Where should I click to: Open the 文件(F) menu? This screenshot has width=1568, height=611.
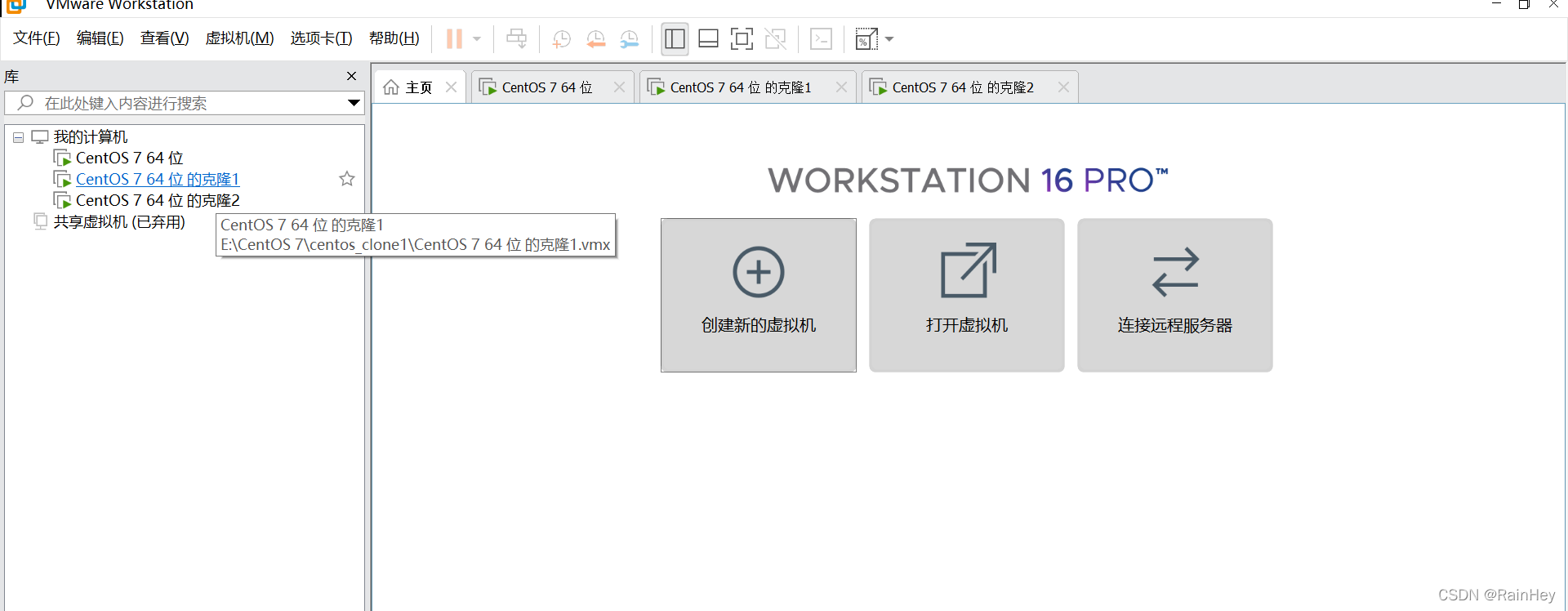click(37, 38)
